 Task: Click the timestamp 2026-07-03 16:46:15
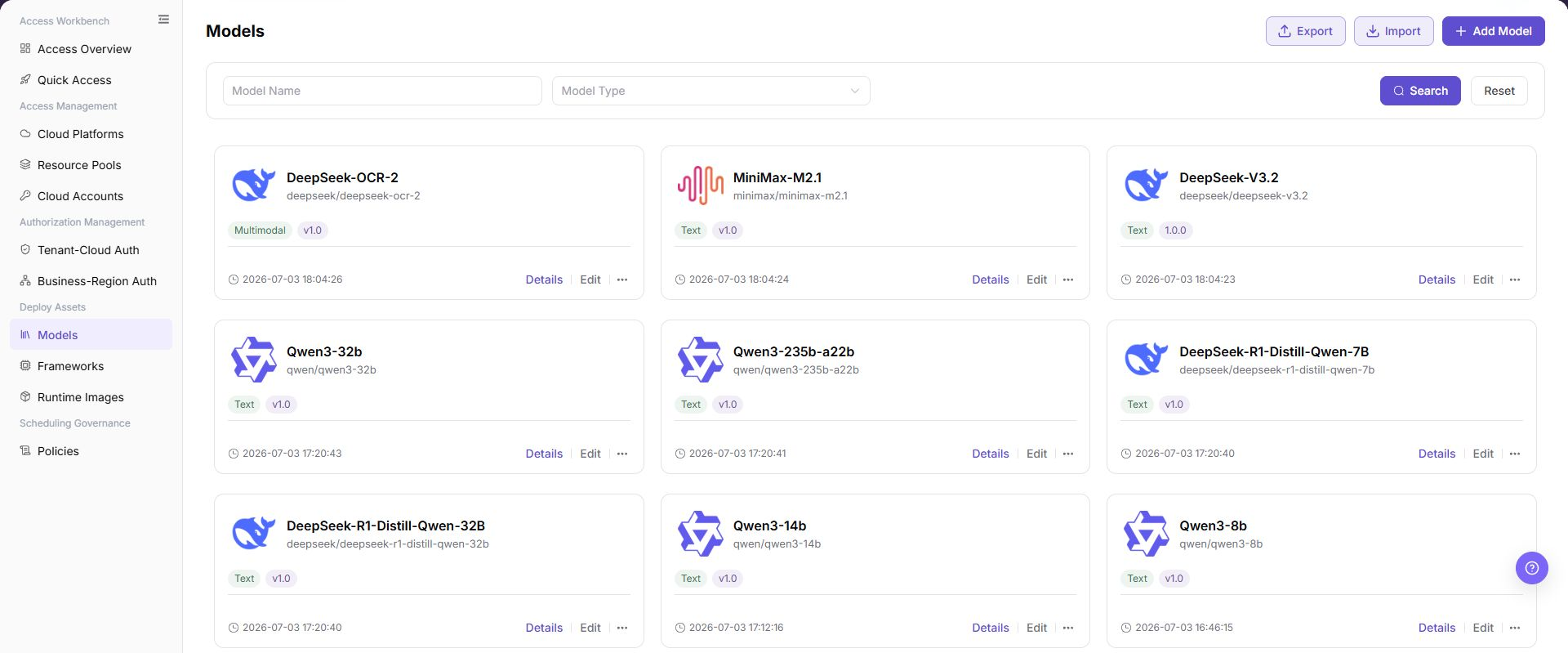pos(1184,628)
